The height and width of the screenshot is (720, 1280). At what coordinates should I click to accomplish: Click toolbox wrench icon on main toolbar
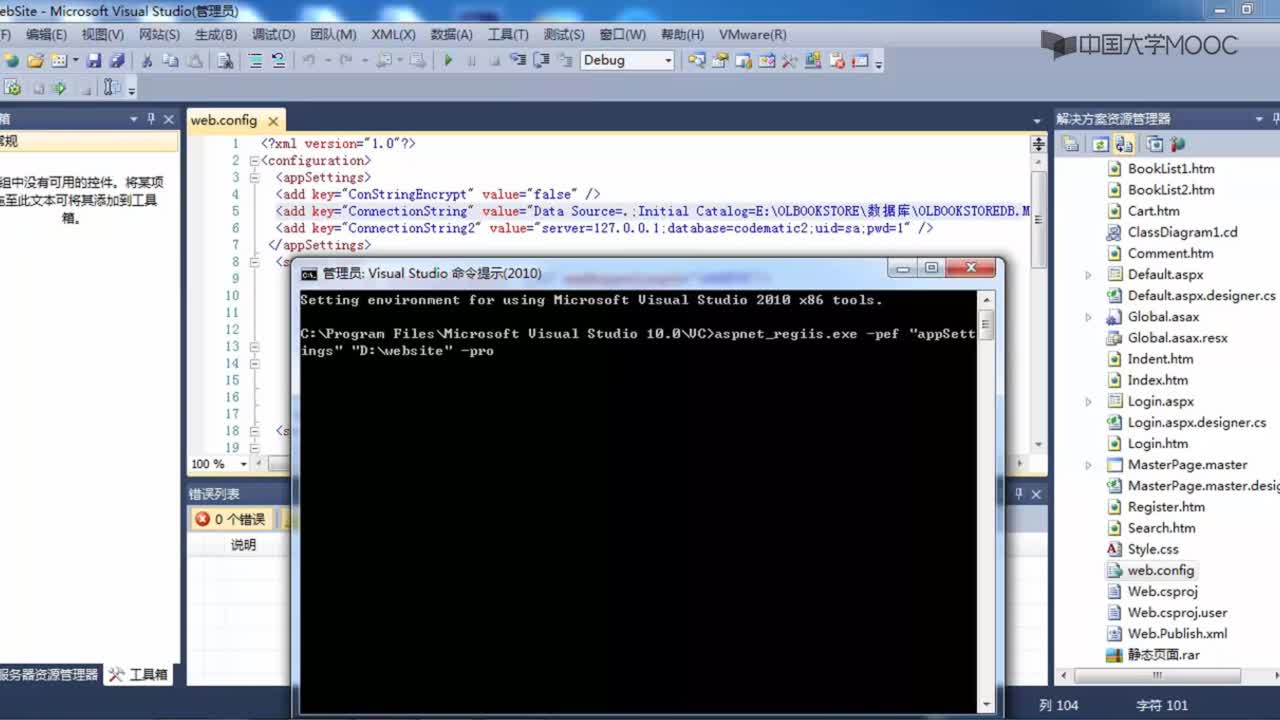[789, 61]
